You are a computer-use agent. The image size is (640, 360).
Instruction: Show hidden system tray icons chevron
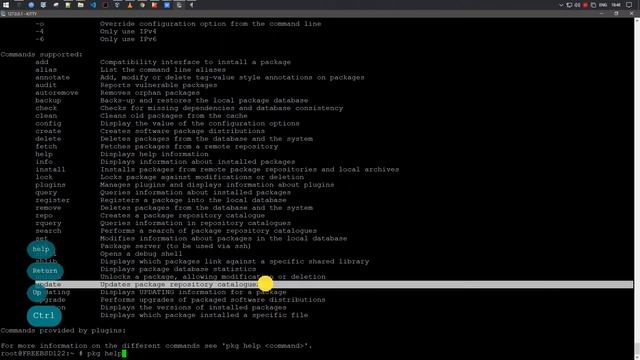[561, 5]
